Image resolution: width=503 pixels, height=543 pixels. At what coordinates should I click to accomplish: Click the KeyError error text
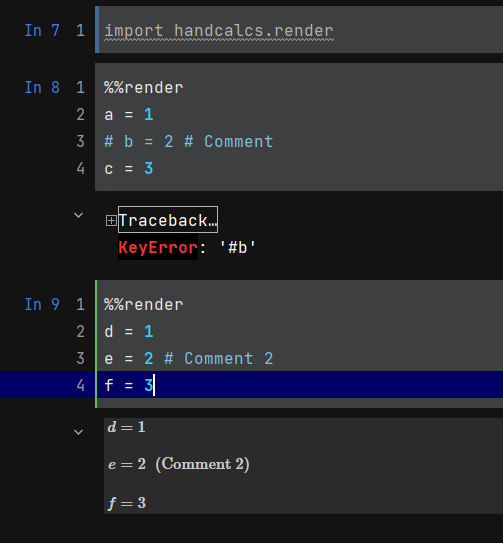(x=158, y=247)
